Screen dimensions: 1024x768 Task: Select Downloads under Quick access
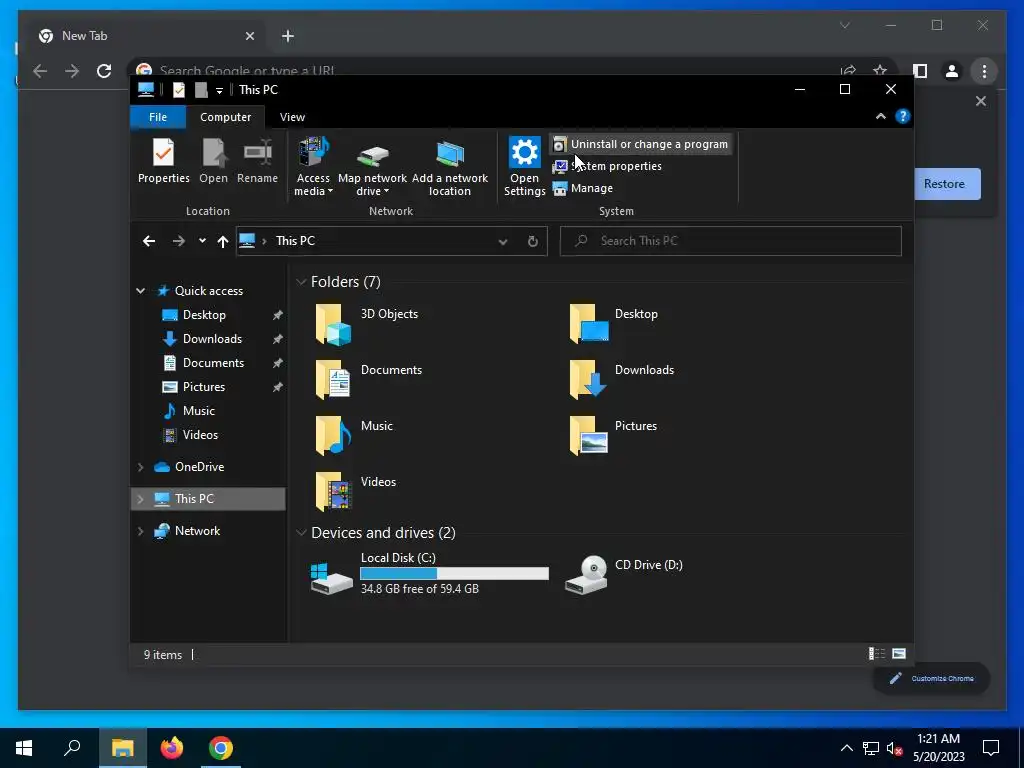212,339
